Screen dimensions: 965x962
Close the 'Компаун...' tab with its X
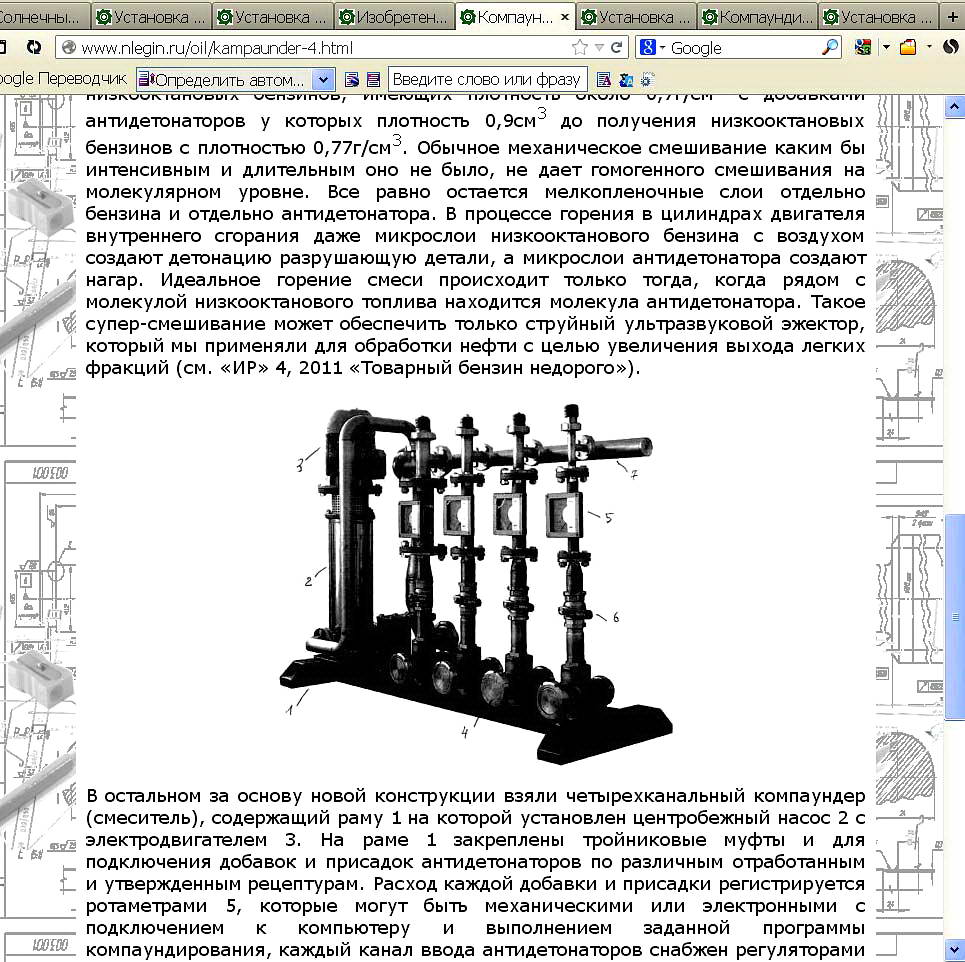point(564,17)
